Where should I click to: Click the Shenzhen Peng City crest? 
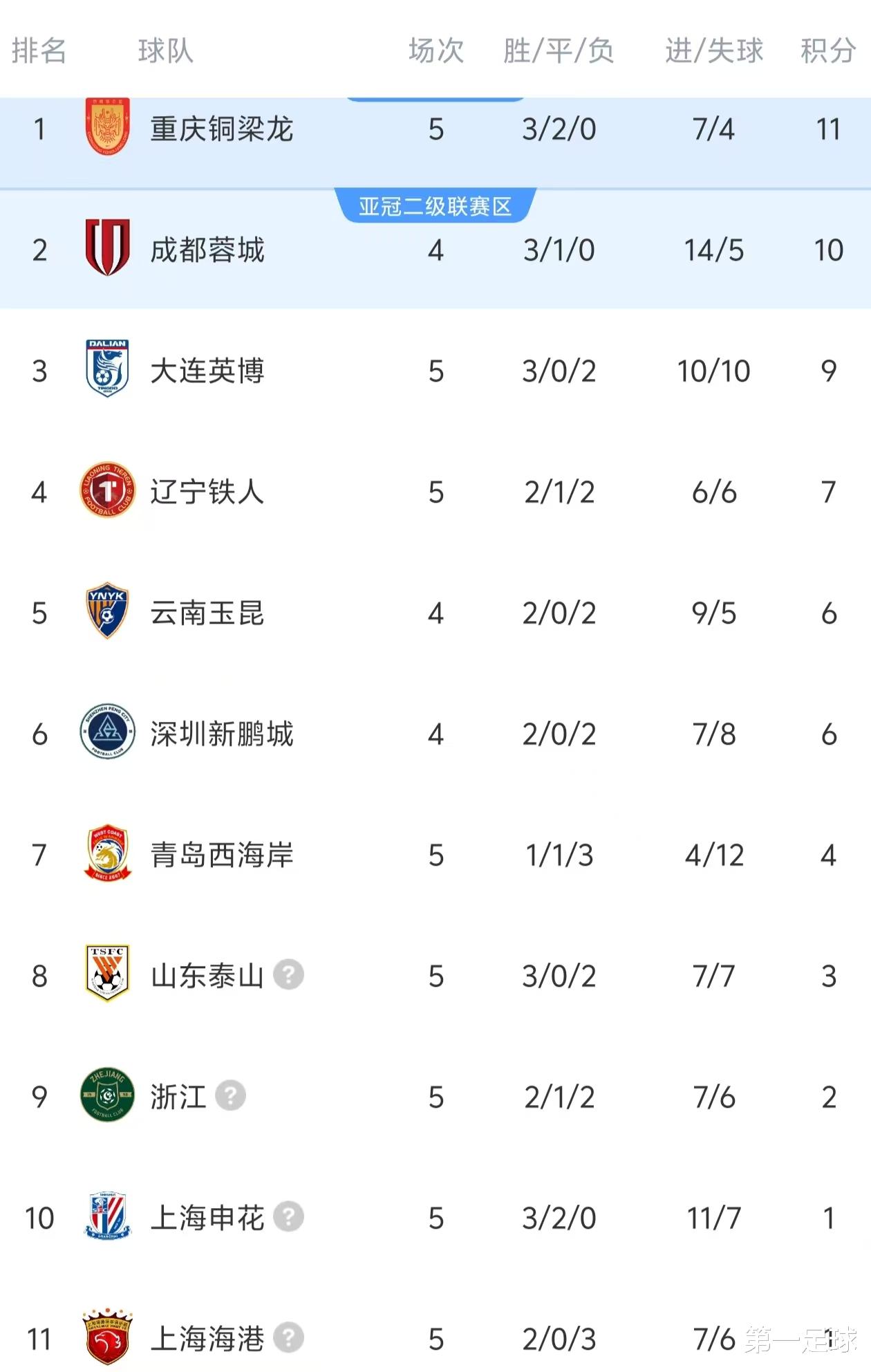[x=107, y=732]
